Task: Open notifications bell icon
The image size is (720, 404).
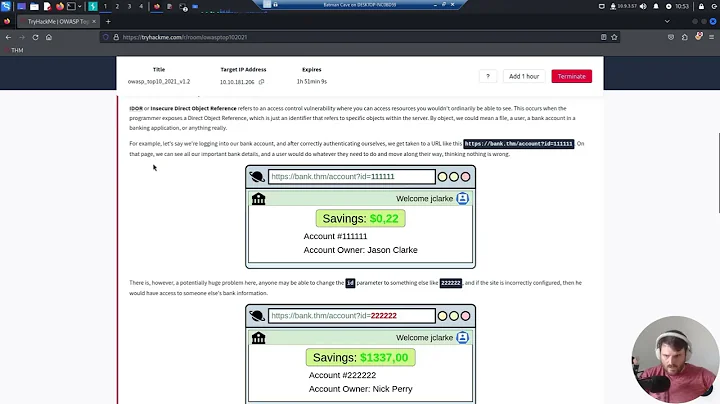Action: point(656,6)
